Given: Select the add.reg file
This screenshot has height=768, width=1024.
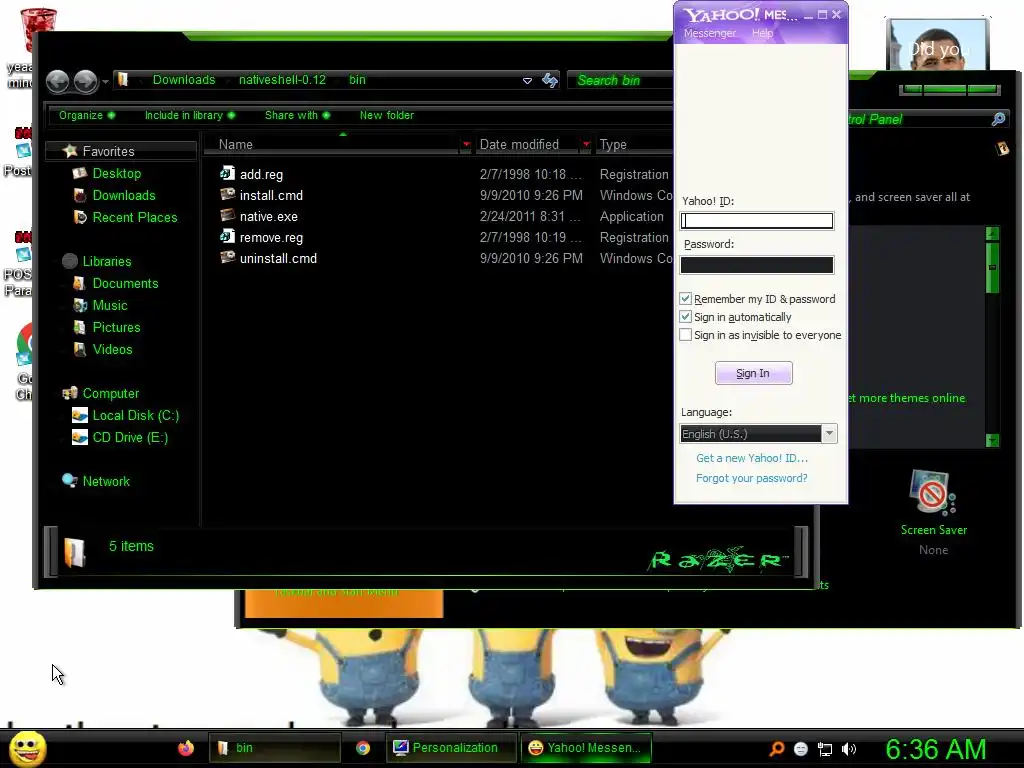Looking at the screenshot, I should [x=261, y=174].
